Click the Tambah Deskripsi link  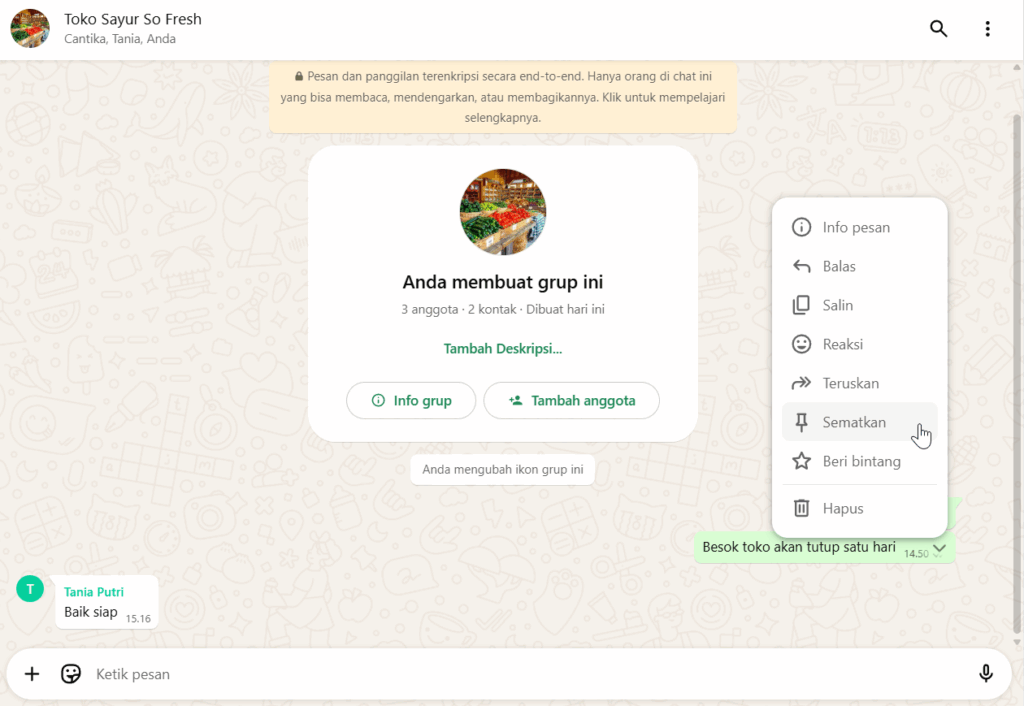502,349
